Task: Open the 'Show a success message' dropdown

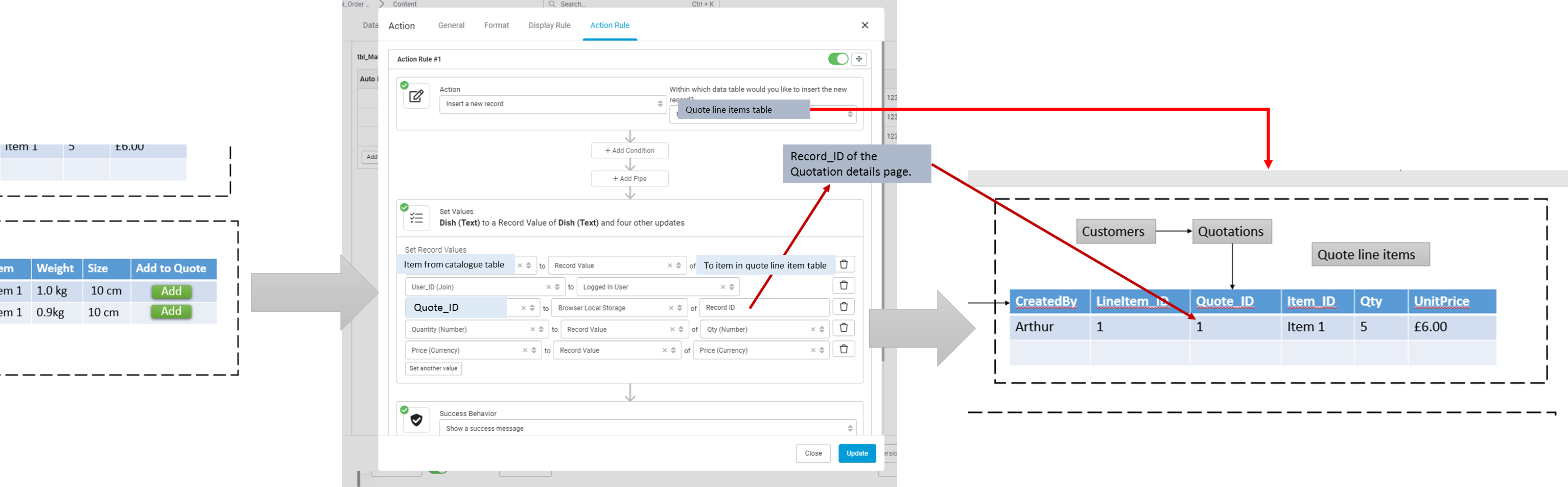Action: [648, 429]
